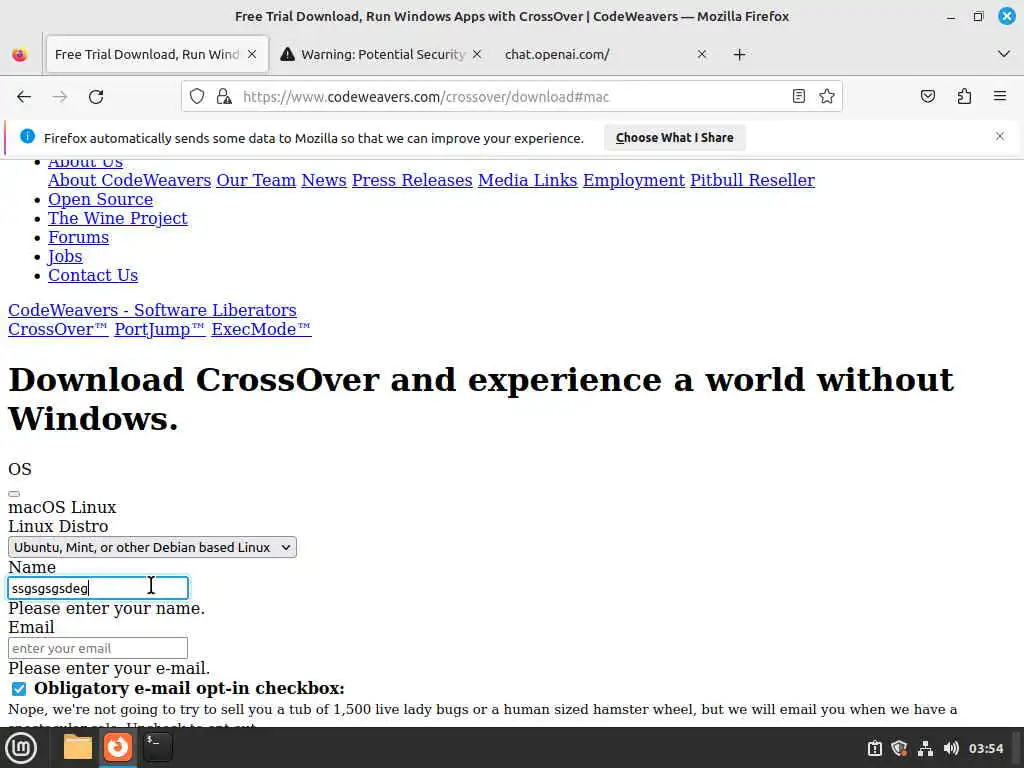Go to Forums link
The height and width of the screenshot is (768, 1024).
[x=78, y=237]
